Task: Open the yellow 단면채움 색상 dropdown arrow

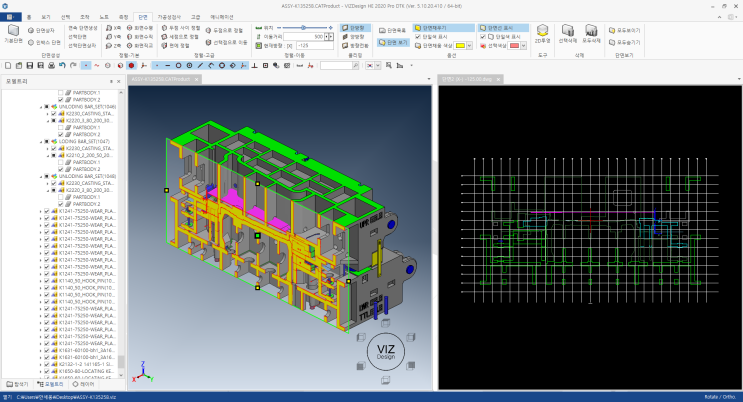Action: coord(469,46)
